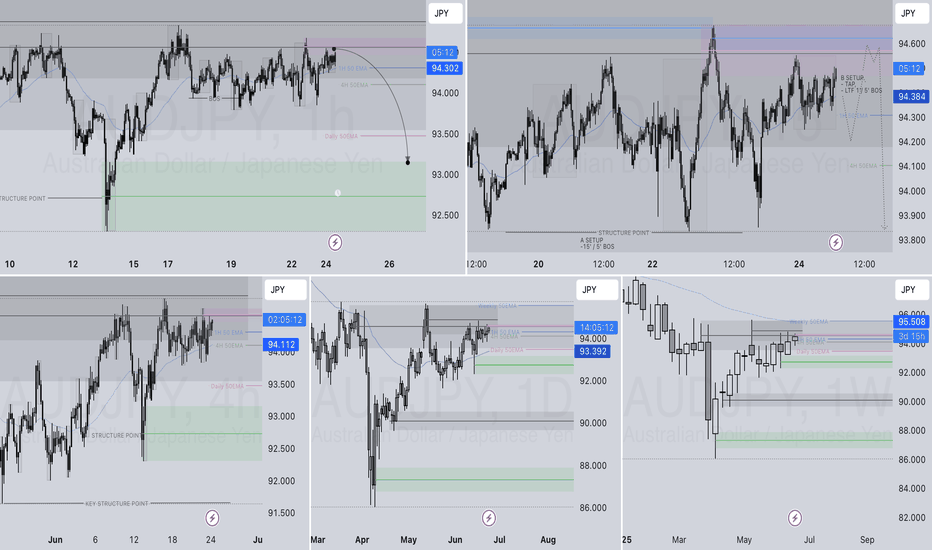
Task: Click Apr on the 1D chart time axis
Action: pos(362,540)
